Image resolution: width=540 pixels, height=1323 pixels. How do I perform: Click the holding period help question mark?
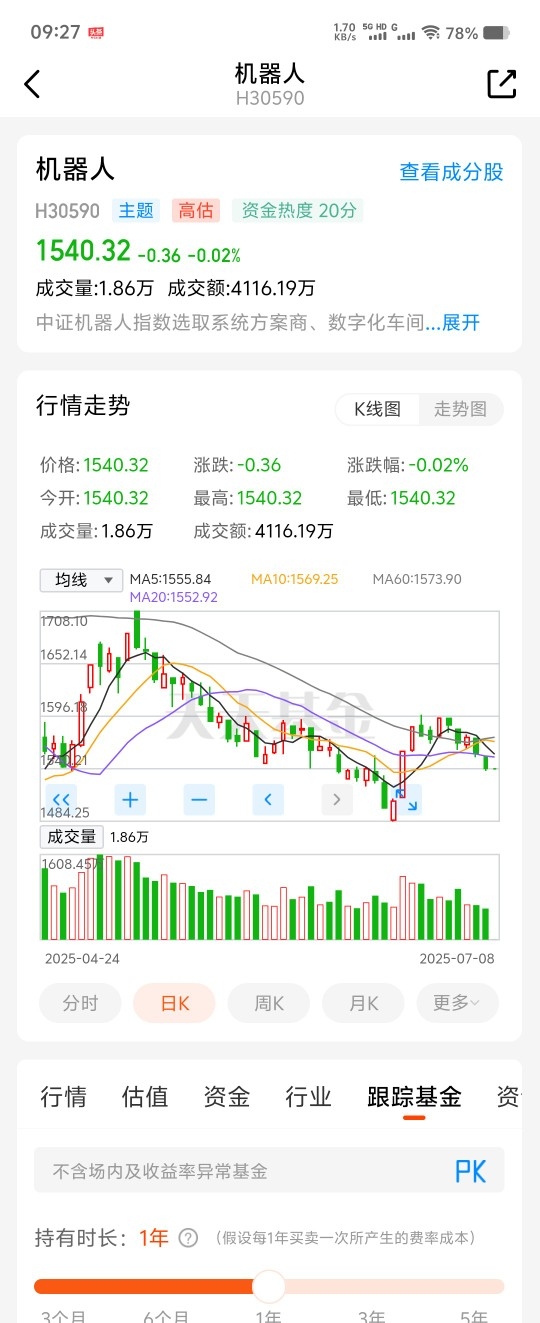pos(188,1238)
